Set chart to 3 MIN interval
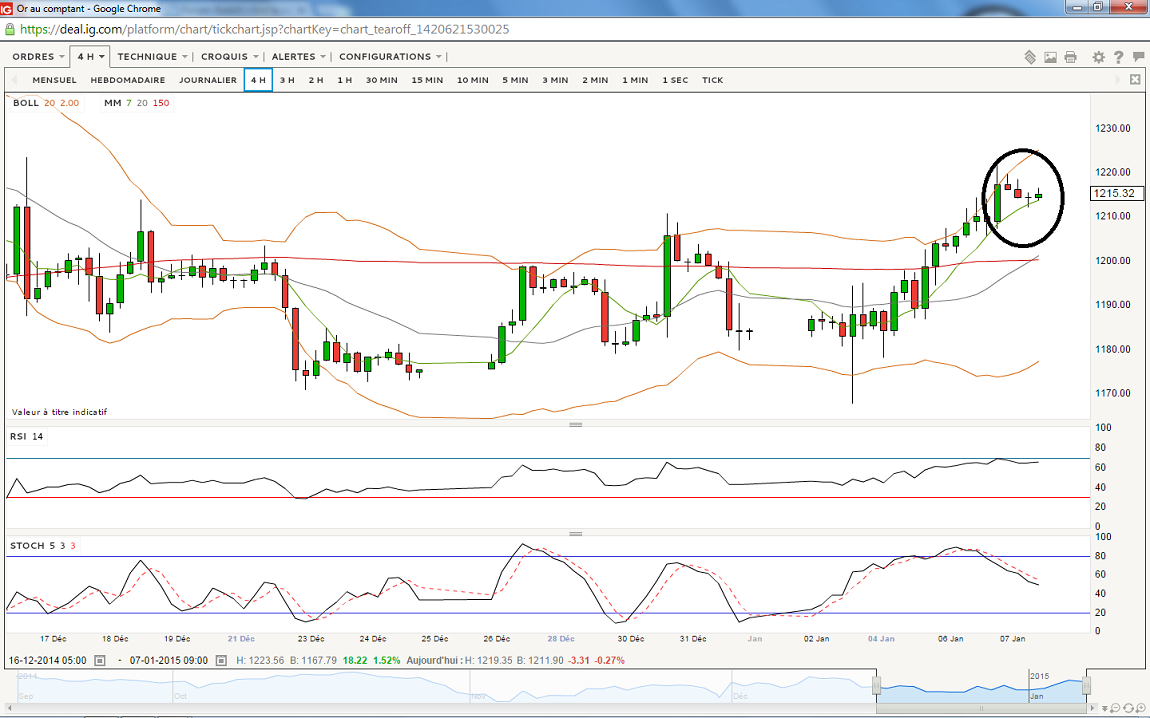1150x718 pixels. tap(555, 80)
